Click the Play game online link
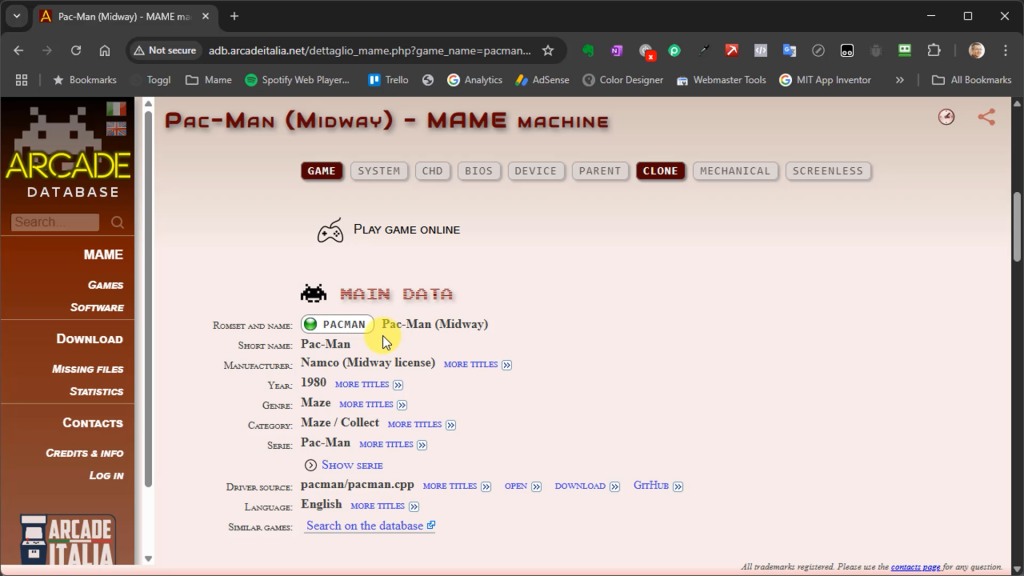Viewport: 1024px width, 576px height. [x=406, y=230]
